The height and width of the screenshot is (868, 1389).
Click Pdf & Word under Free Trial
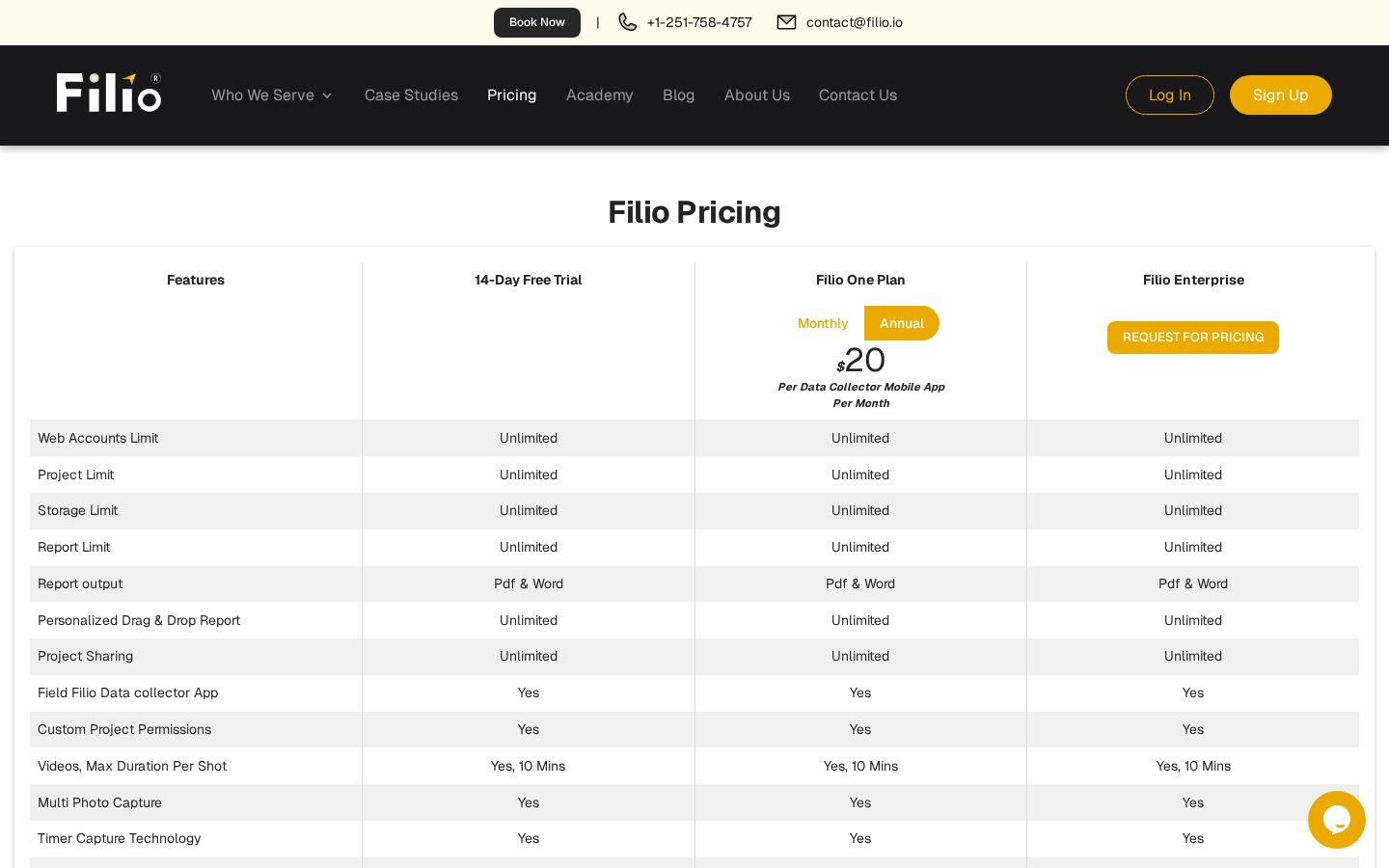529,583
